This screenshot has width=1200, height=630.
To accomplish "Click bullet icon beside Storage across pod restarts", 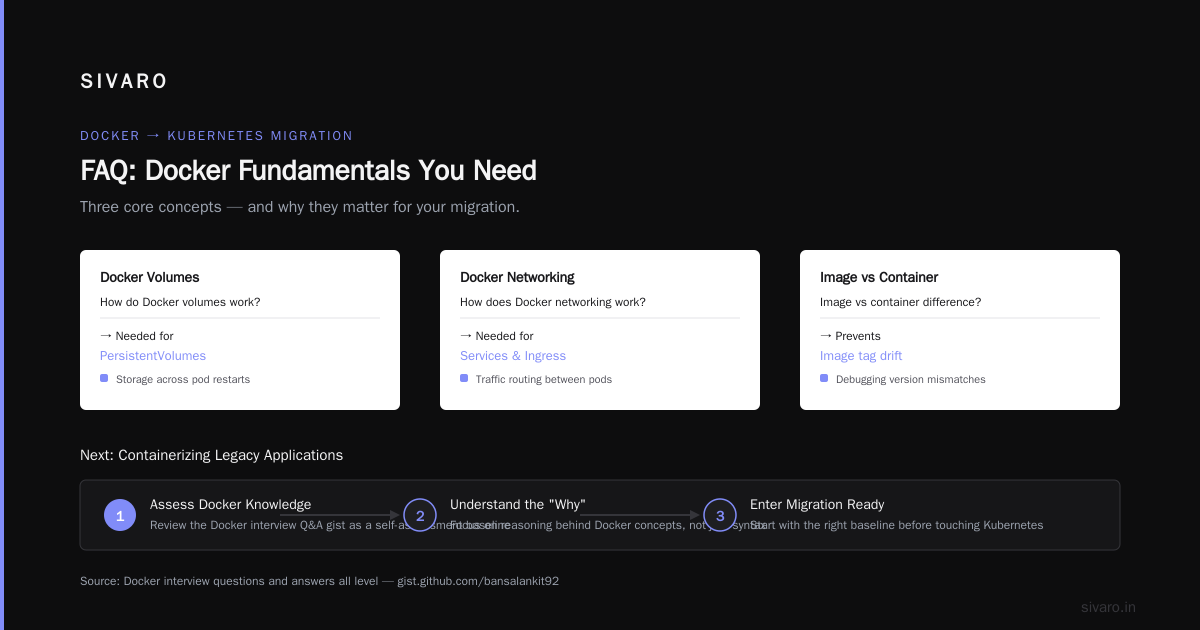I will point(104,378).
